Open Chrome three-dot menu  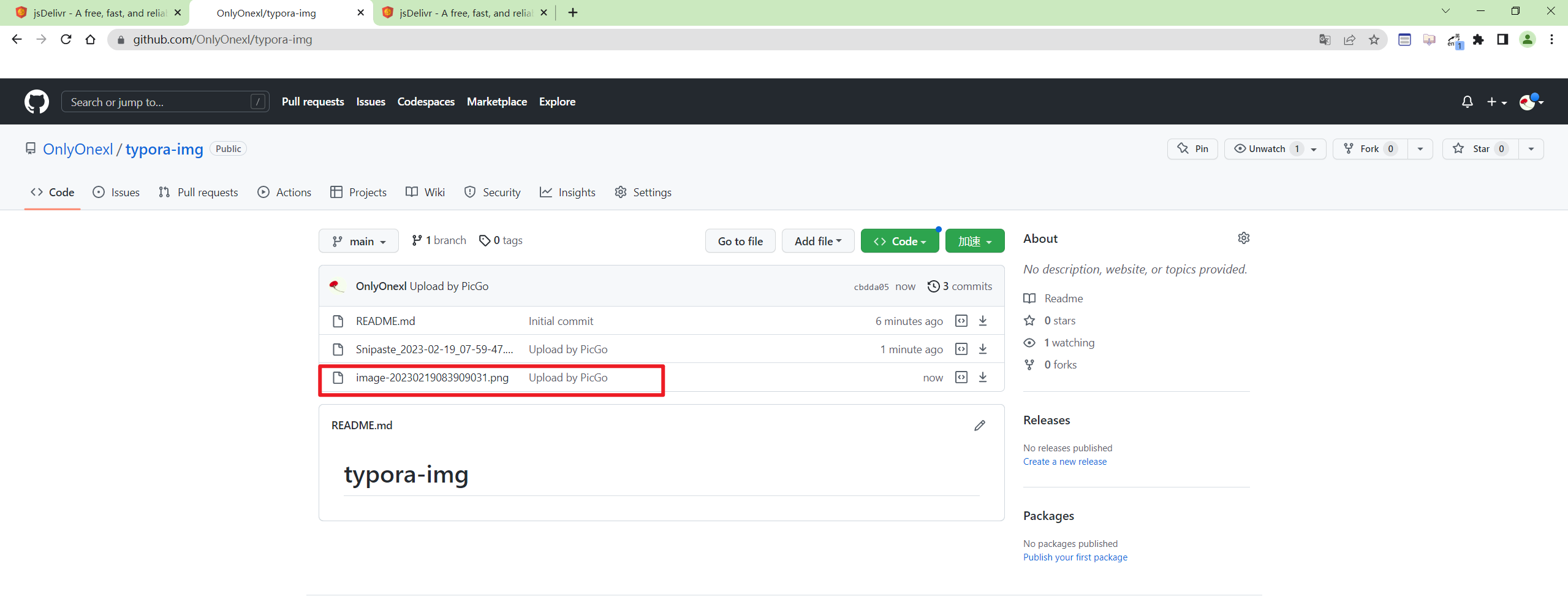click(1551, 40)
